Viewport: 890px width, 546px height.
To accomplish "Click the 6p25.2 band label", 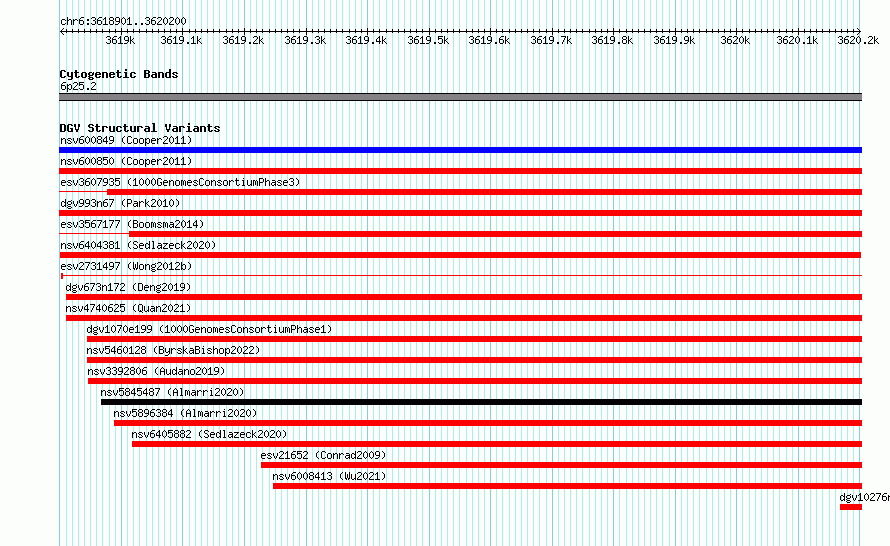I will 78,86.
